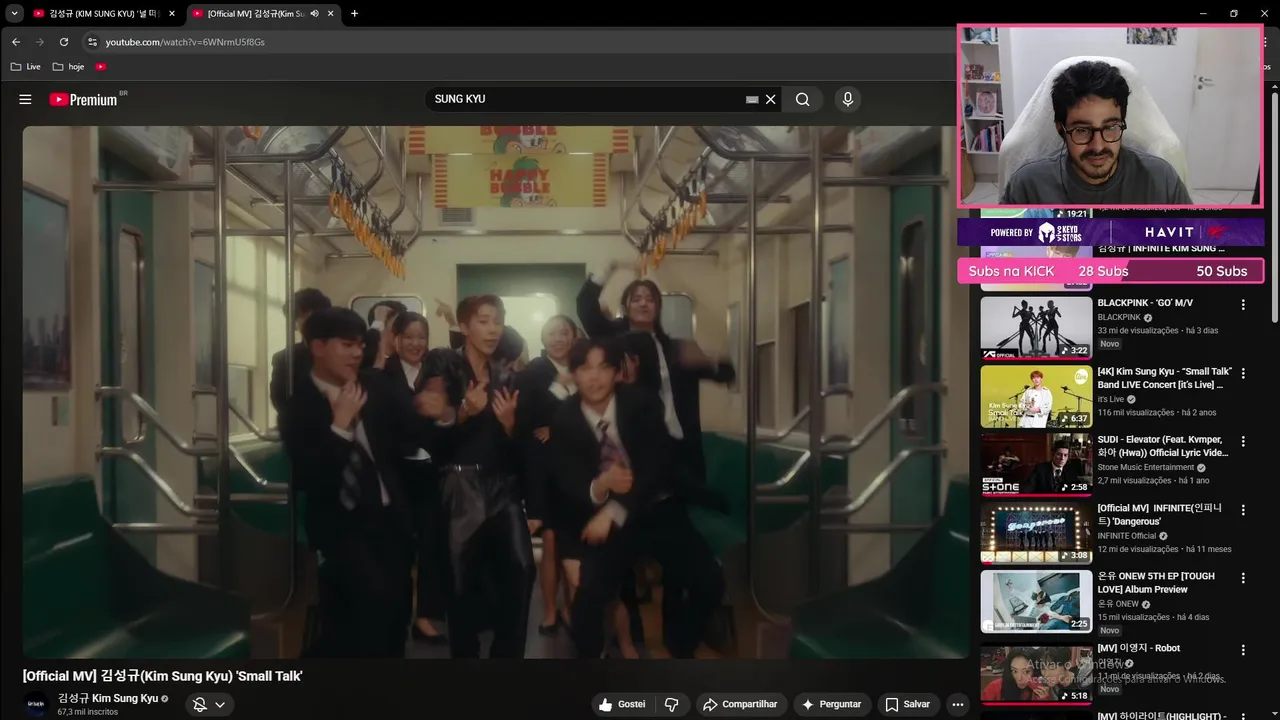
Task: Open the YouTube hamburger guide menu
Action: click(25, 99)
